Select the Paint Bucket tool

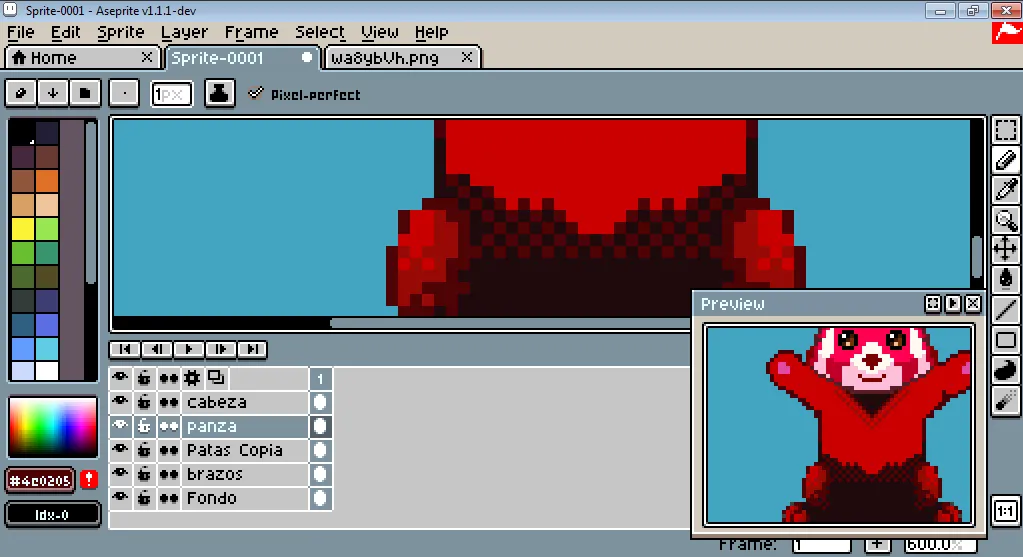(1005, 279)
